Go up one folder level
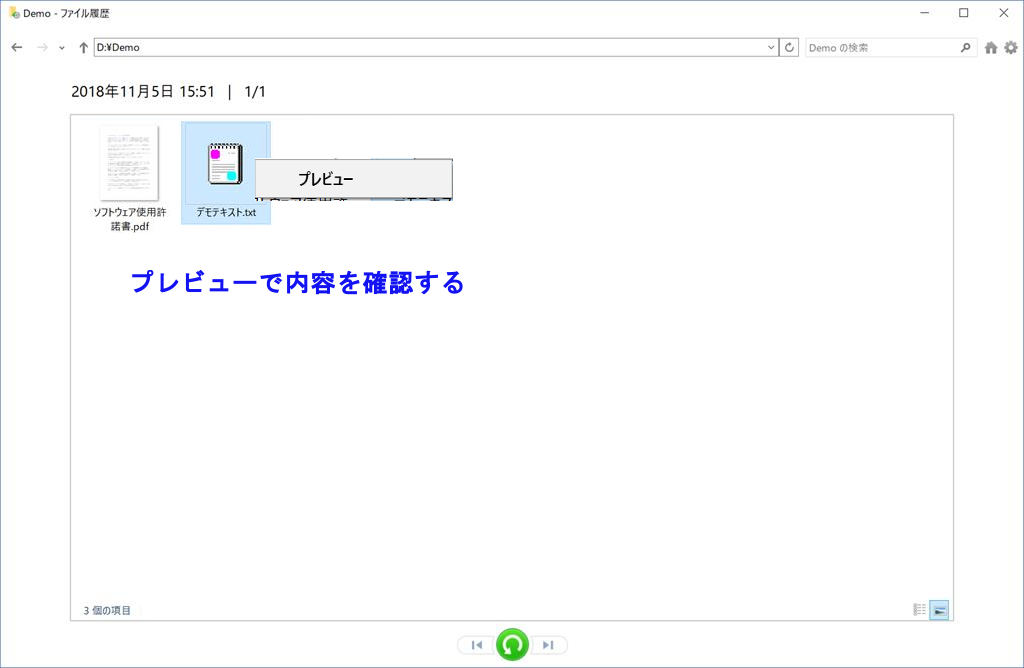Viewport: 1024px width, 668px height. 83,47
